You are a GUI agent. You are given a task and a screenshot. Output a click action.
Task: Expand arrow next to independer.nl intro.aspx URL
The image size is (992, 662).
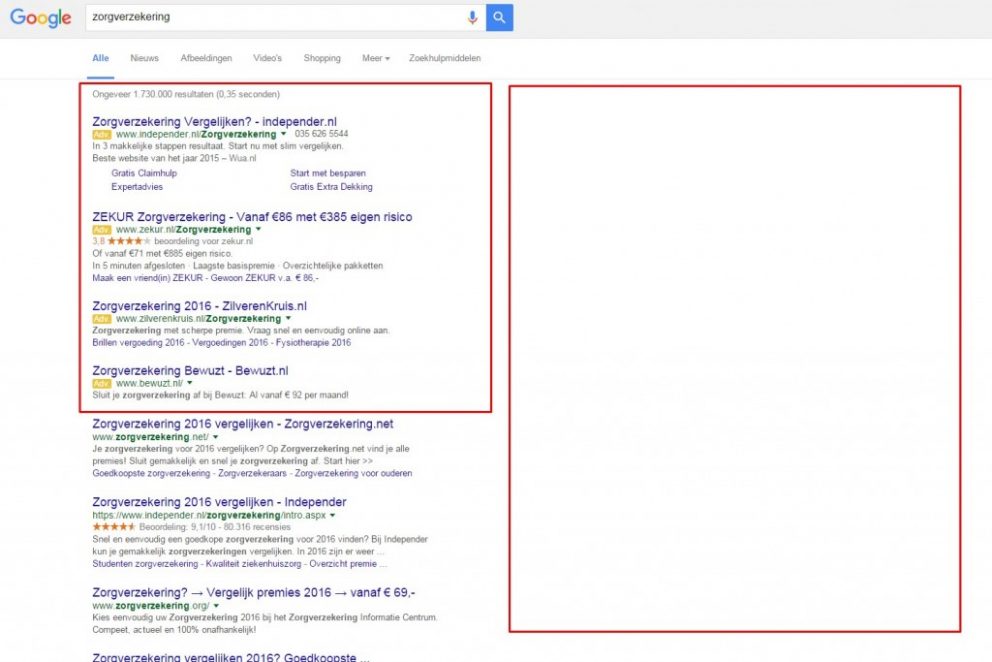[333, 515]
